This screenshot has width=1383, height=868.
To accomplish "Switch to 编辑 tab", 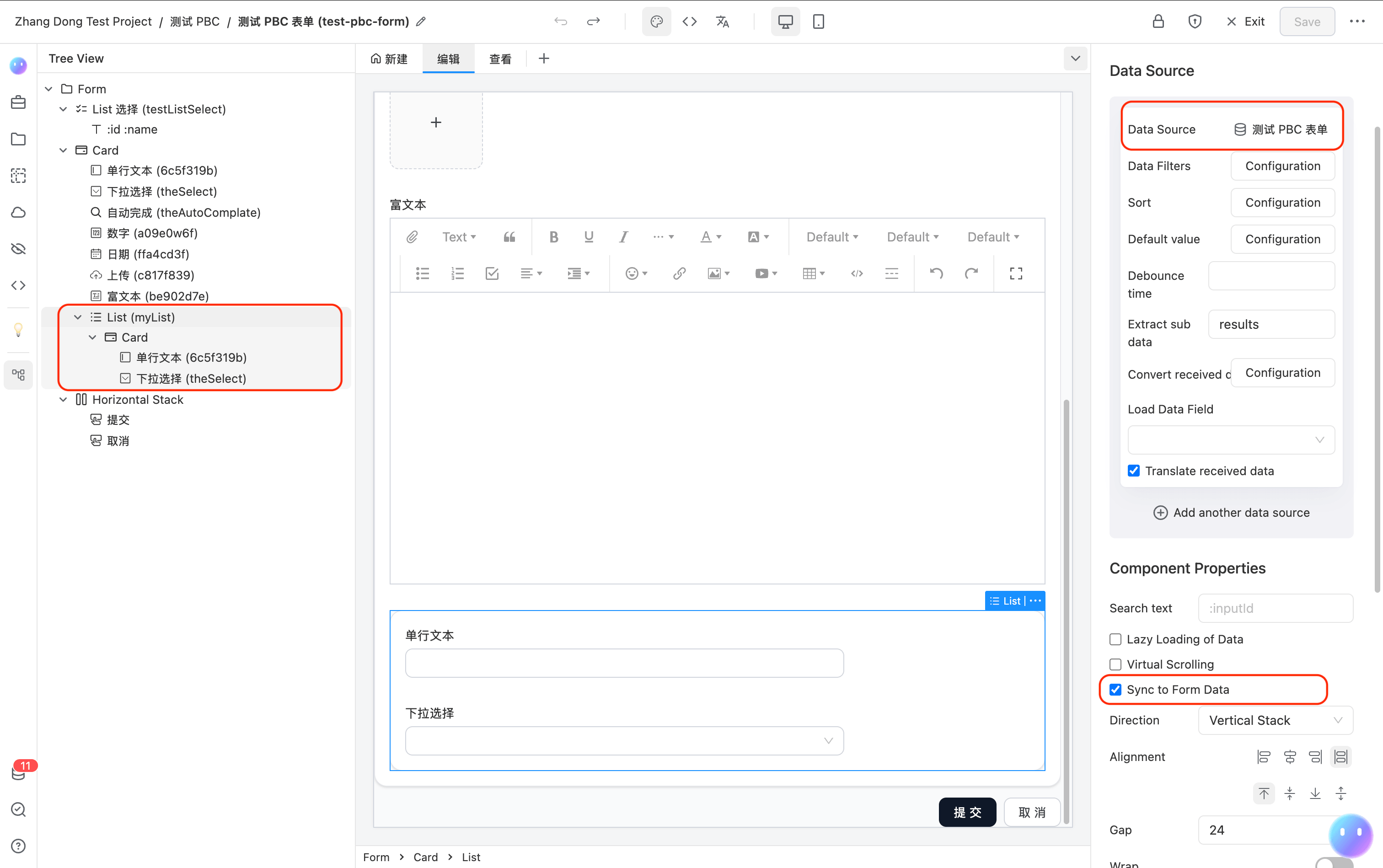I will point(448,59).
